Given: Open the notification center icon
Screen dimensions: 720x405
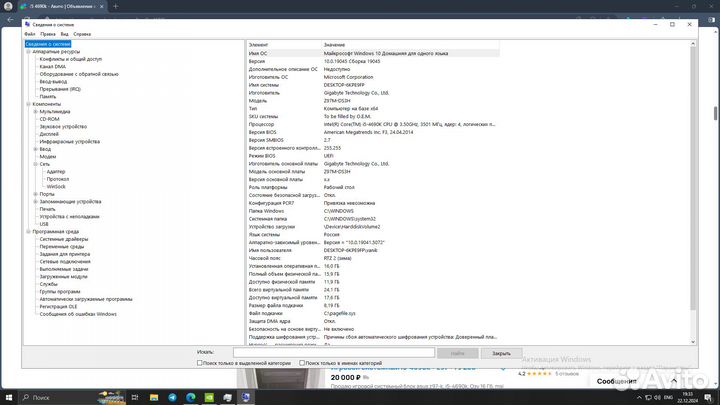Looking at the screenshot, I should click(708, 397).
